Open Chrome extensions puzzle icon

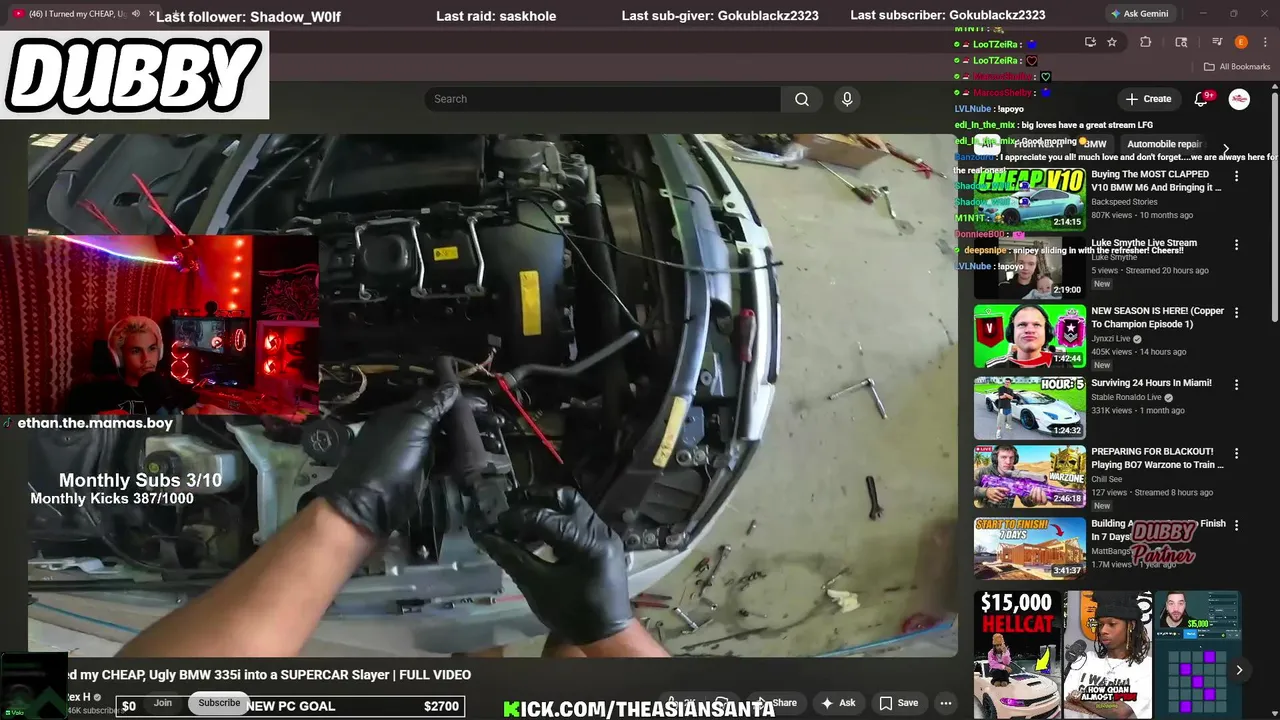1146,42
